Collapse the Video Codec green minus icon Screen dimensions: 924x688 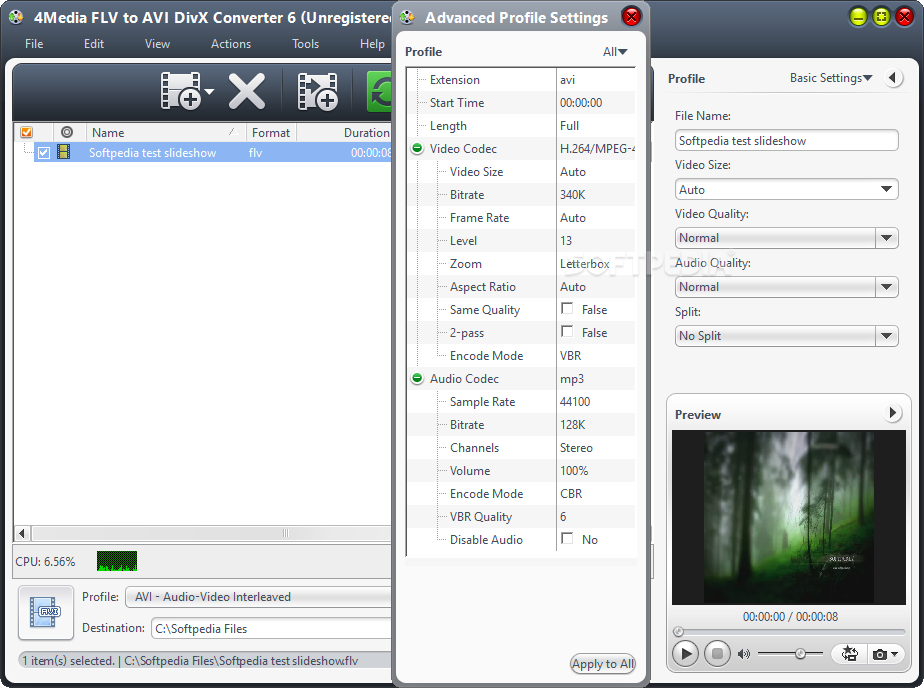pyautogui.click(x=417, y=148)
